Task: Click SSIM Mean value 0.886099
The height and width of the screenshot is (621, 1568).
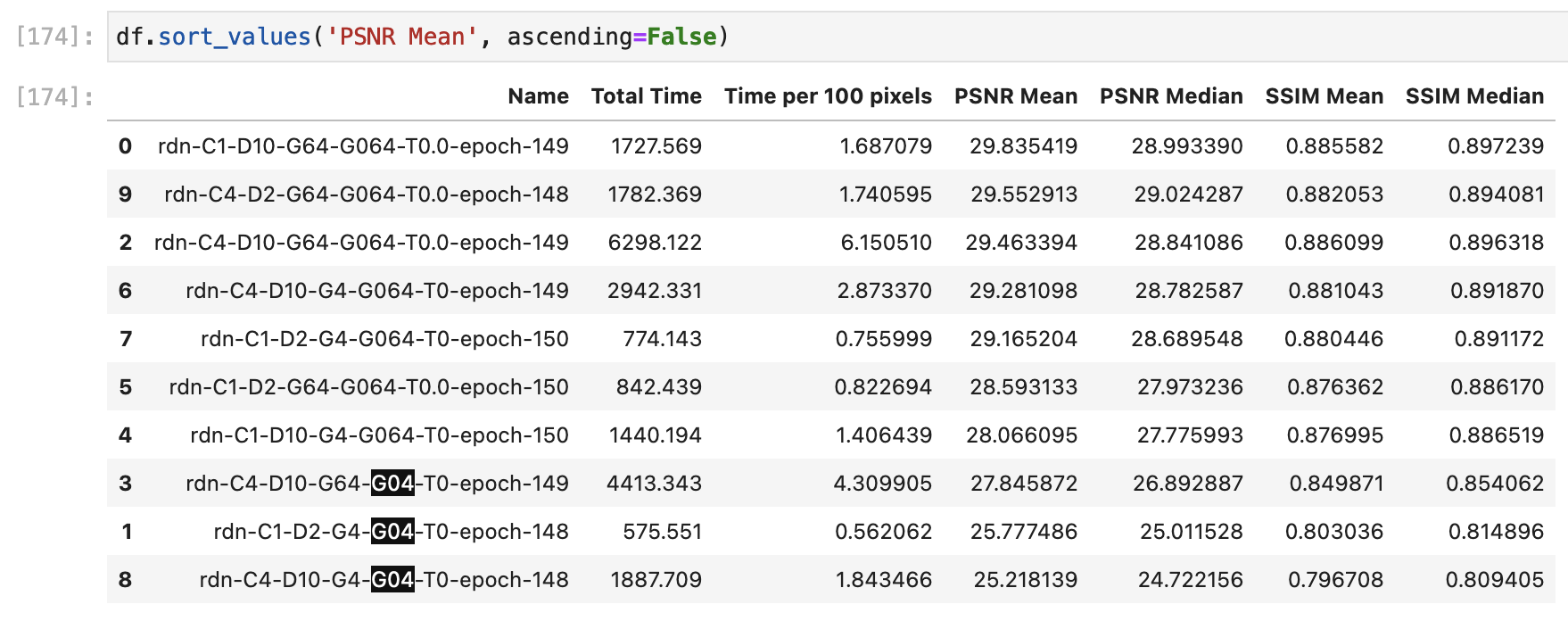Action: click(x=1333, y=243)
